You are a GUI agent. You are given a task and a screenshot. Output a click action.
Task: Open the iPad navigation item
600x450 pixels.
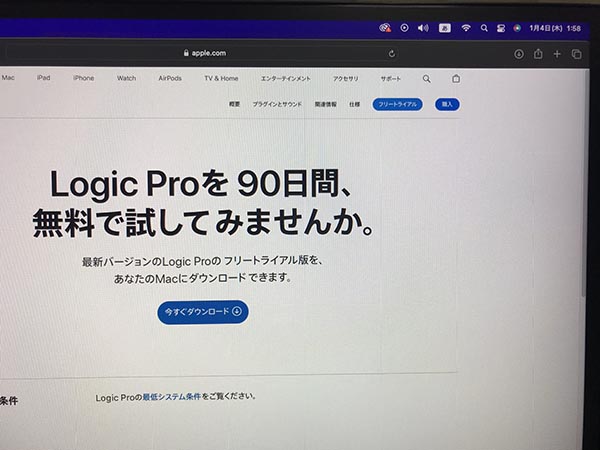44,78
